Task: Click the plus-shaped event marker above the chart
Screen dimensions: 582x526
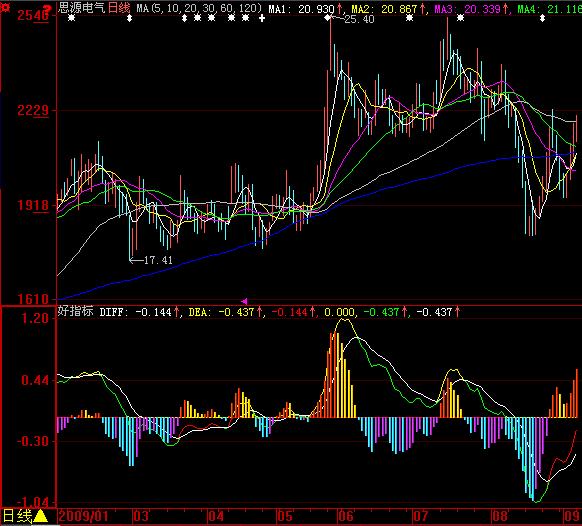Action: click(262, 18)
